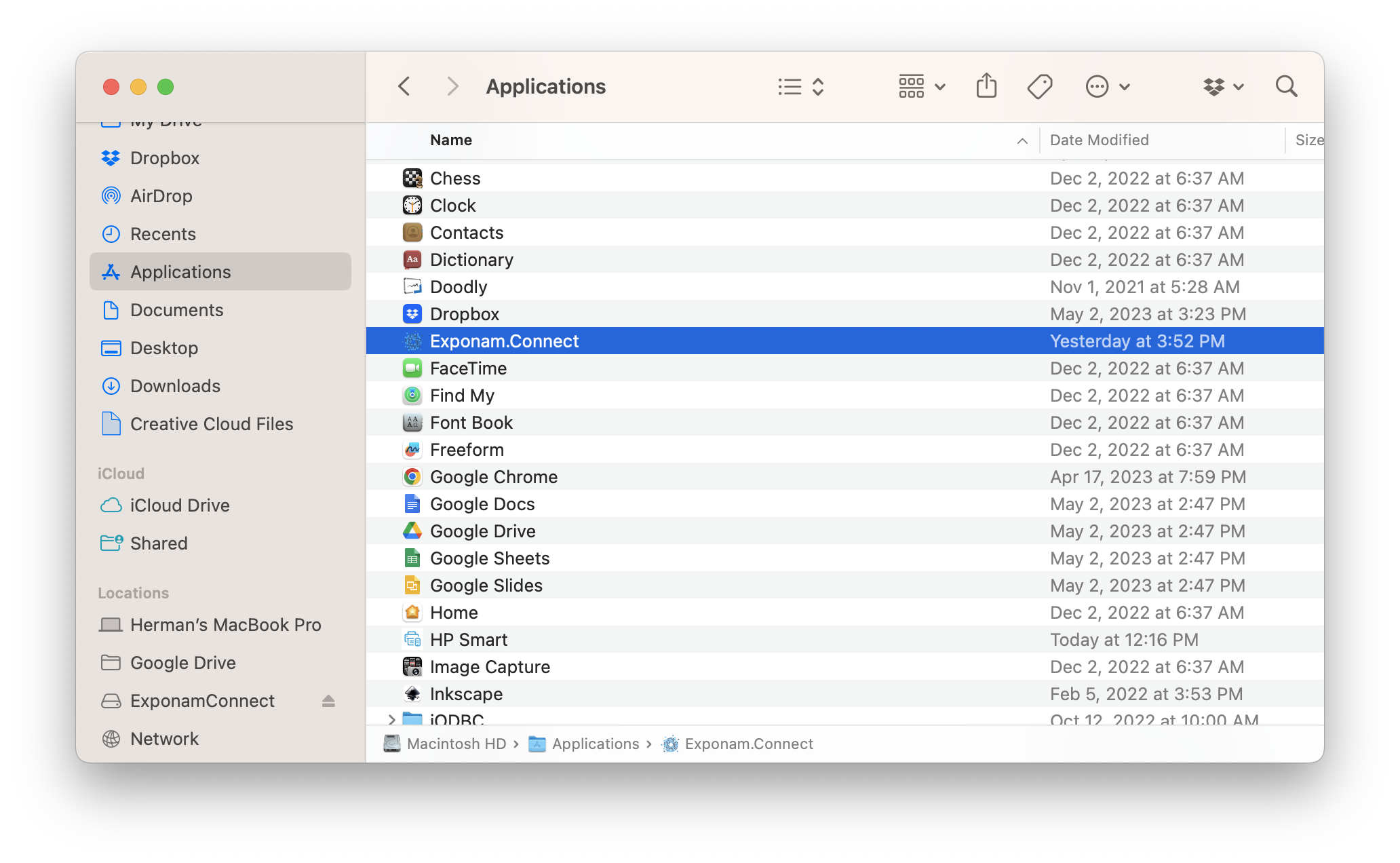
Task: Open Downloads in the sidebar
Action: click(175, 386)
